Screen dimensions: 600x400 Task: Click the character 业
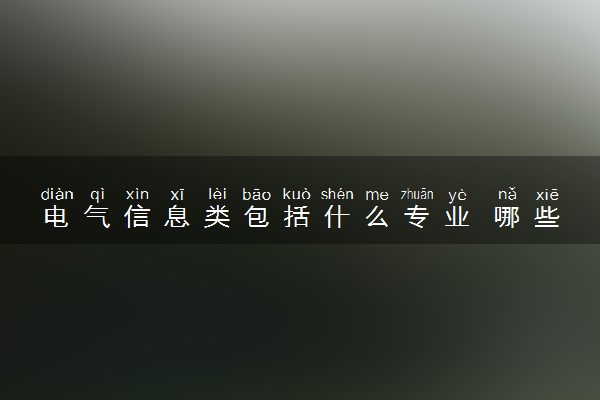(x=457, y=217)
